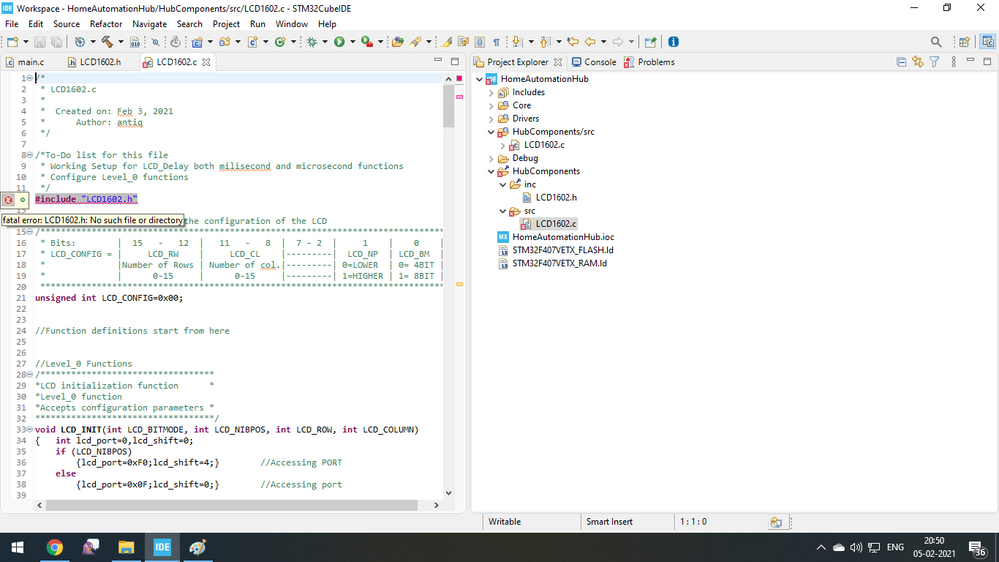Click the editor horizontal scrollbar

232,505
